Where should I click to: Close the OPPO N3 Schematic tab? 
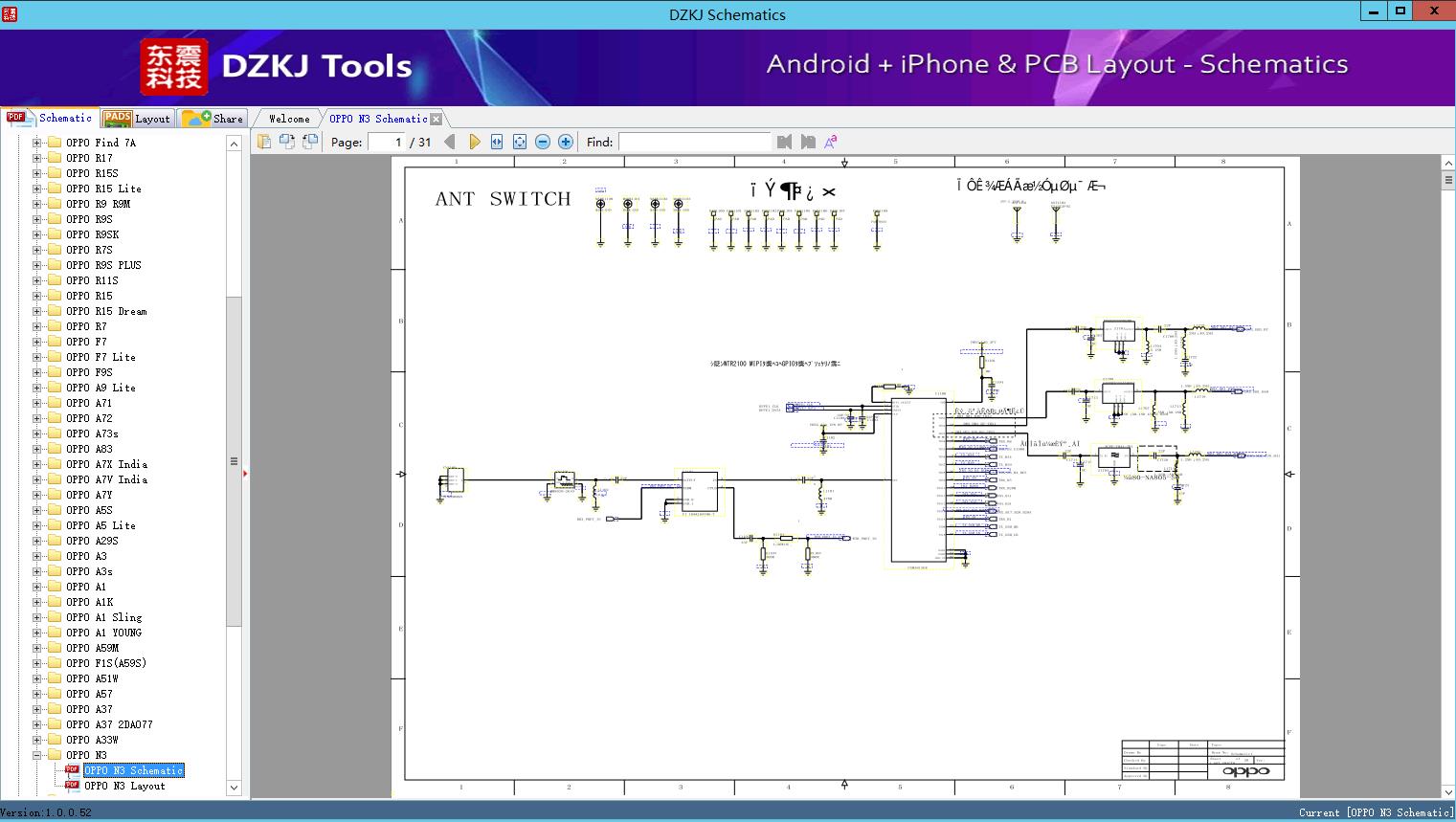[437, 120]
